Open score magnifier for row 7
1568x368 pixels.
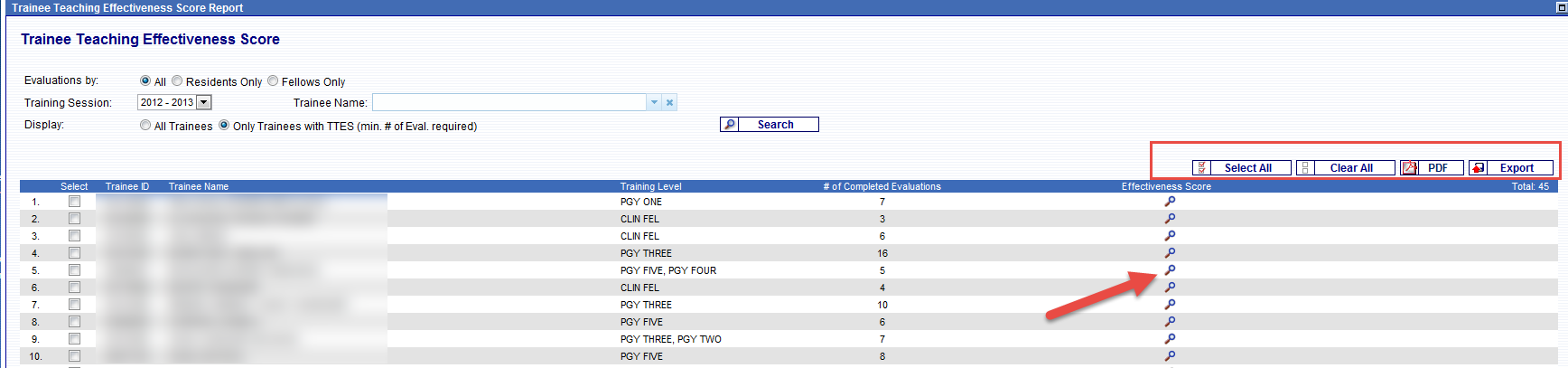coord(1170,305)
